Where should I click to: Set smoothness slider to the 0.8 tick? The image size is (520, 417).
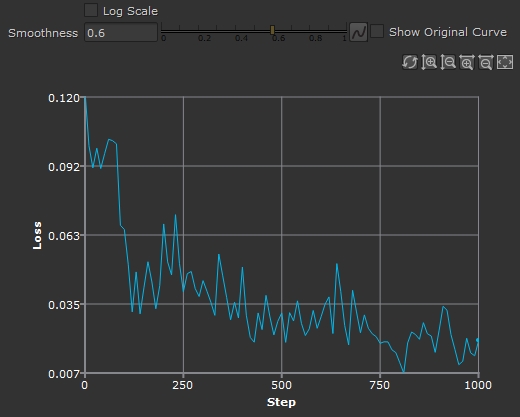(310, 30)
